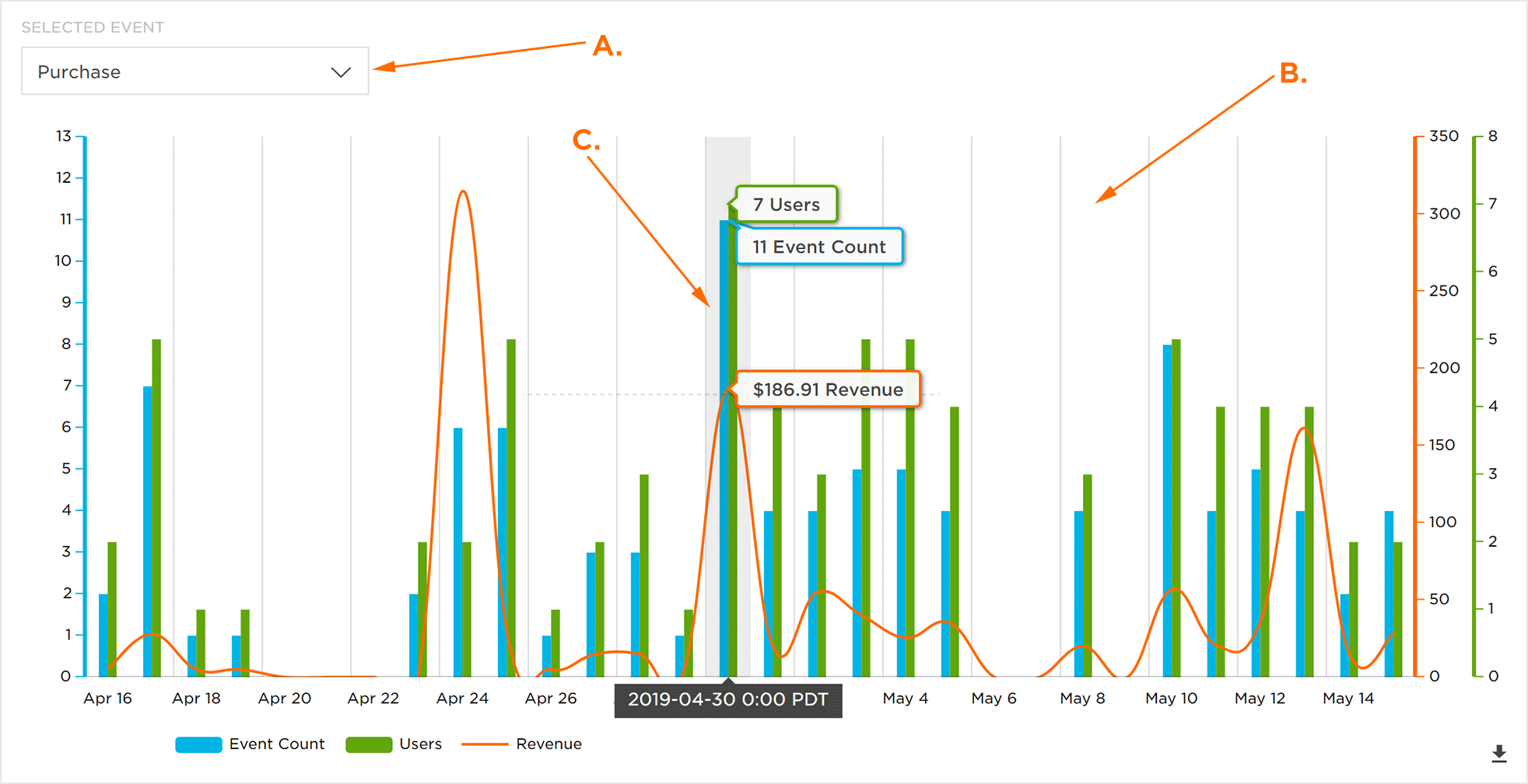The image size is (1528, 784).
Task: Click the tallest revenue peak near Apr 24
Action: point(463,192)
